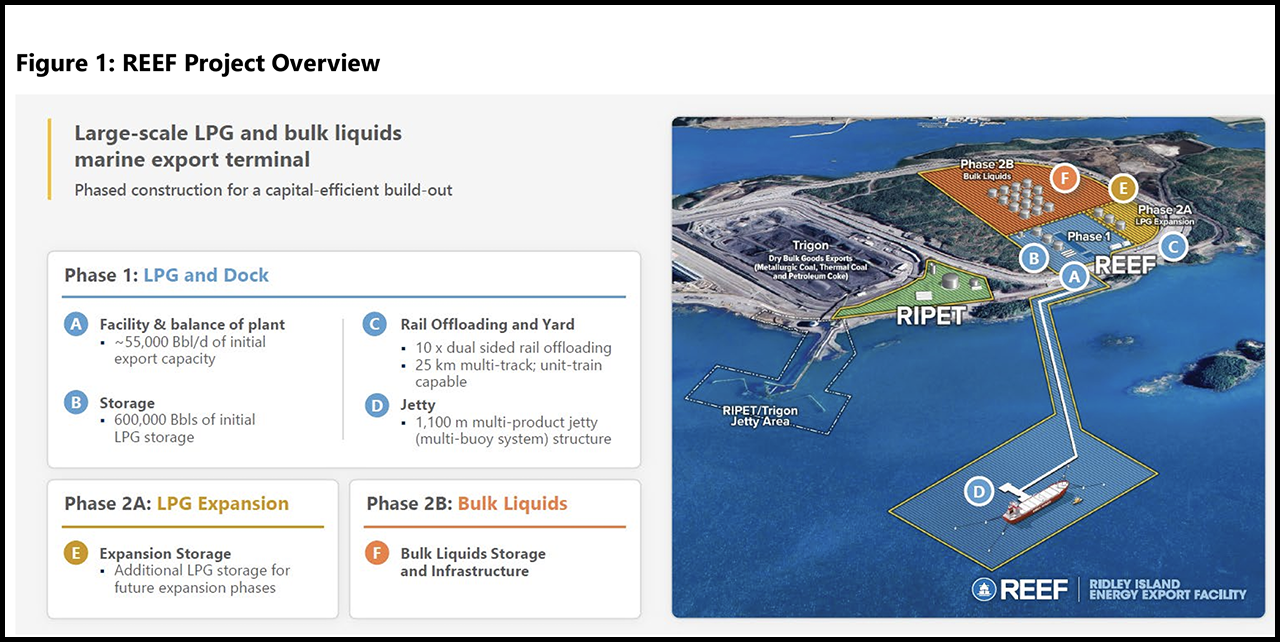
Task: Click marker C beside Phase 2A
Action: click(1172, 245)
